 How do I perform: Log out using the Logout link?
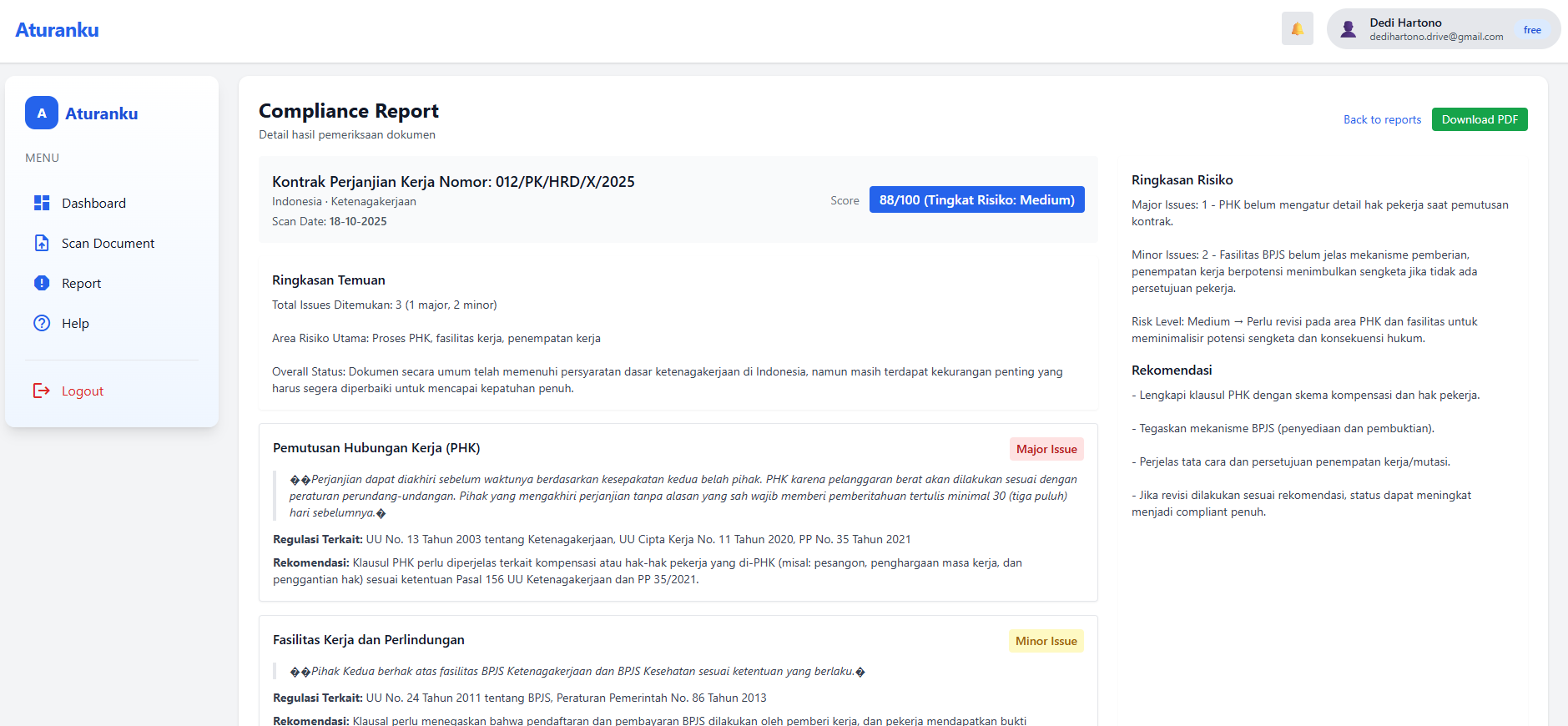point(83,391)
